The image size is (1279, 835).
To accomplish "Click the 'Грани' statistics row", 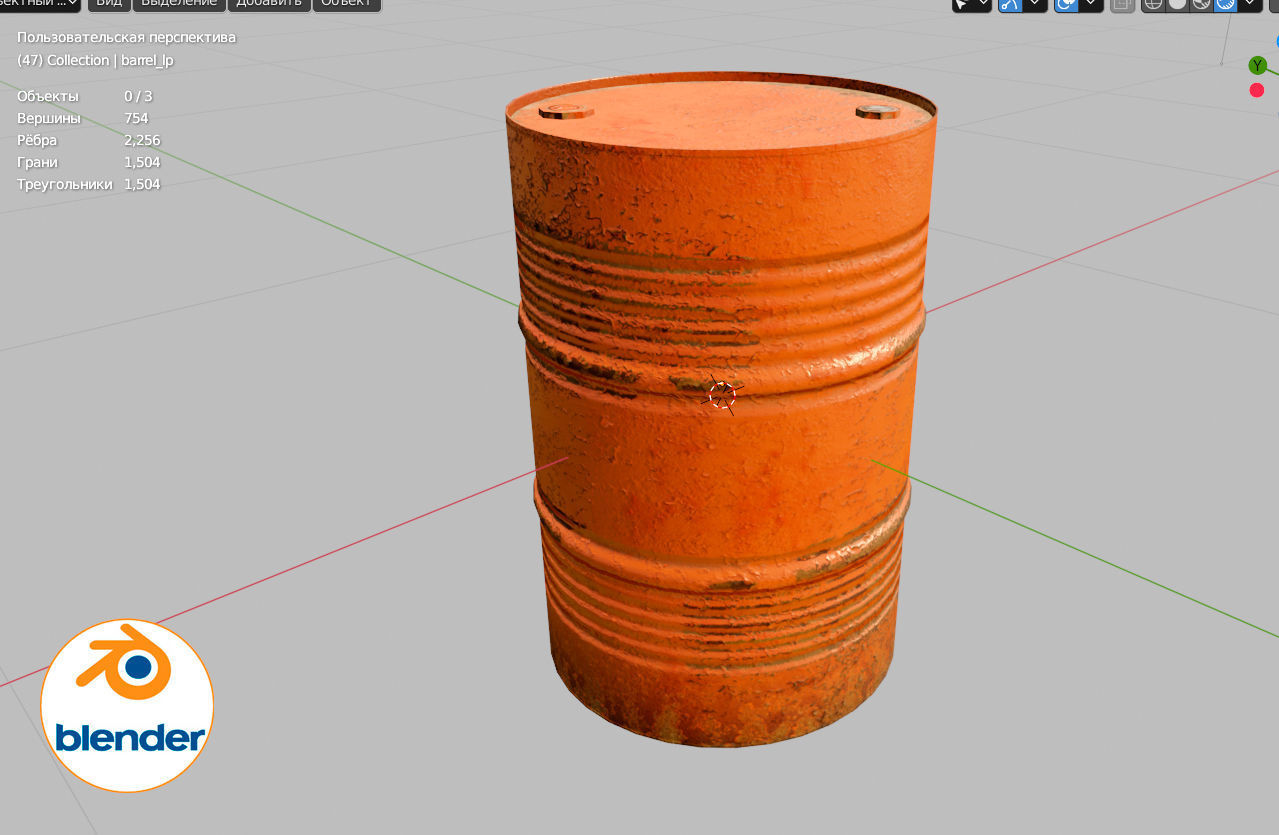I will tap(89, 162).
